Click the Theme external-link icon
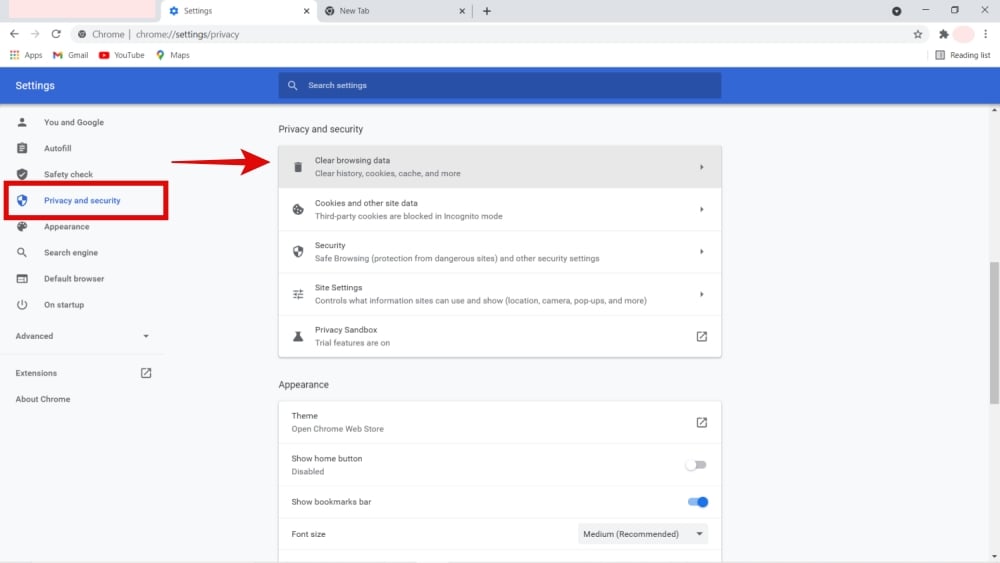Image resolution: width=1000 pixels, height=563 pixels. (702, 423)
